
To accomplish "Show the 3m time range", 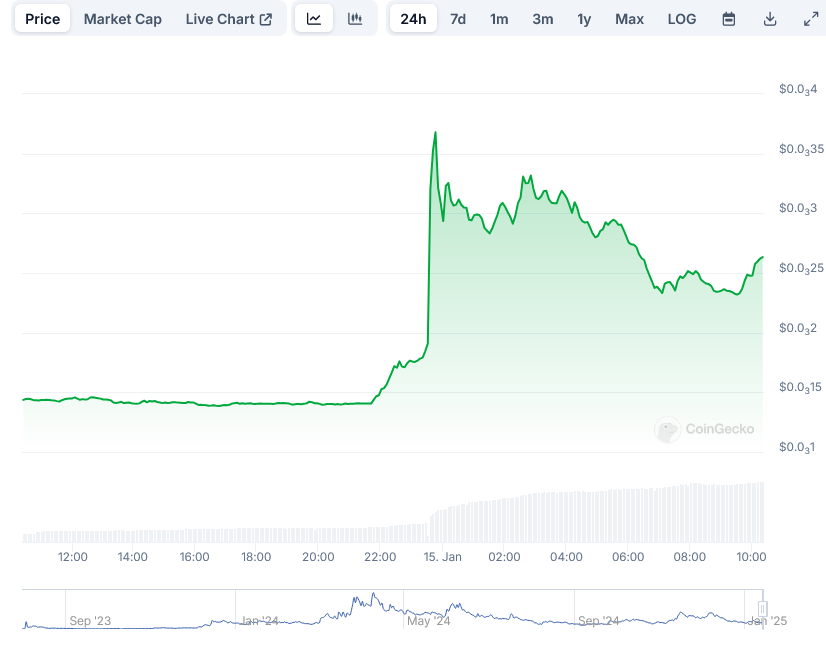I will pyautogui.click(x=543, y=19).
